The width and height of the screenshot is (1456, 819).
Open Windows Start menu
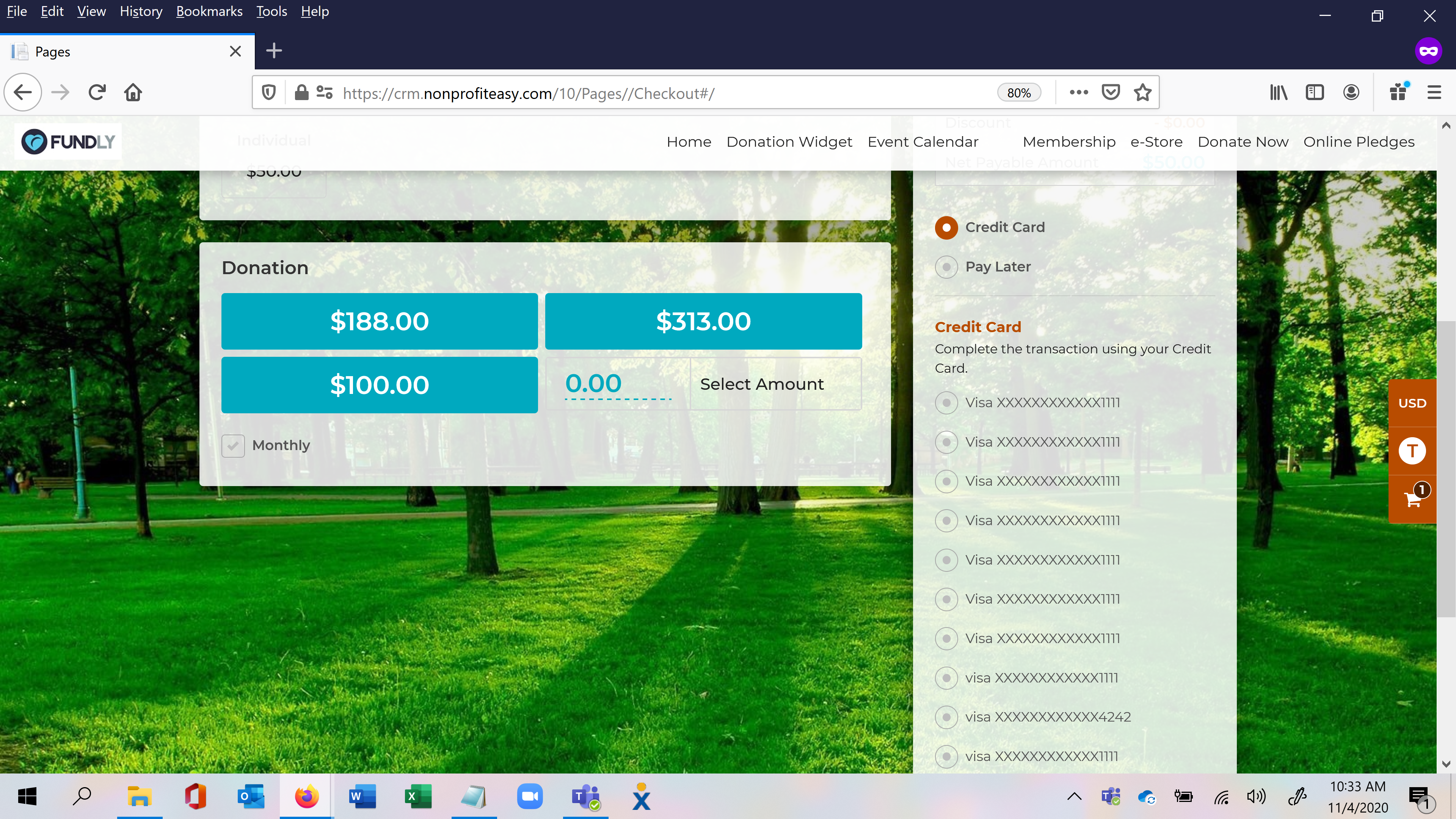[x=27, y=796]
